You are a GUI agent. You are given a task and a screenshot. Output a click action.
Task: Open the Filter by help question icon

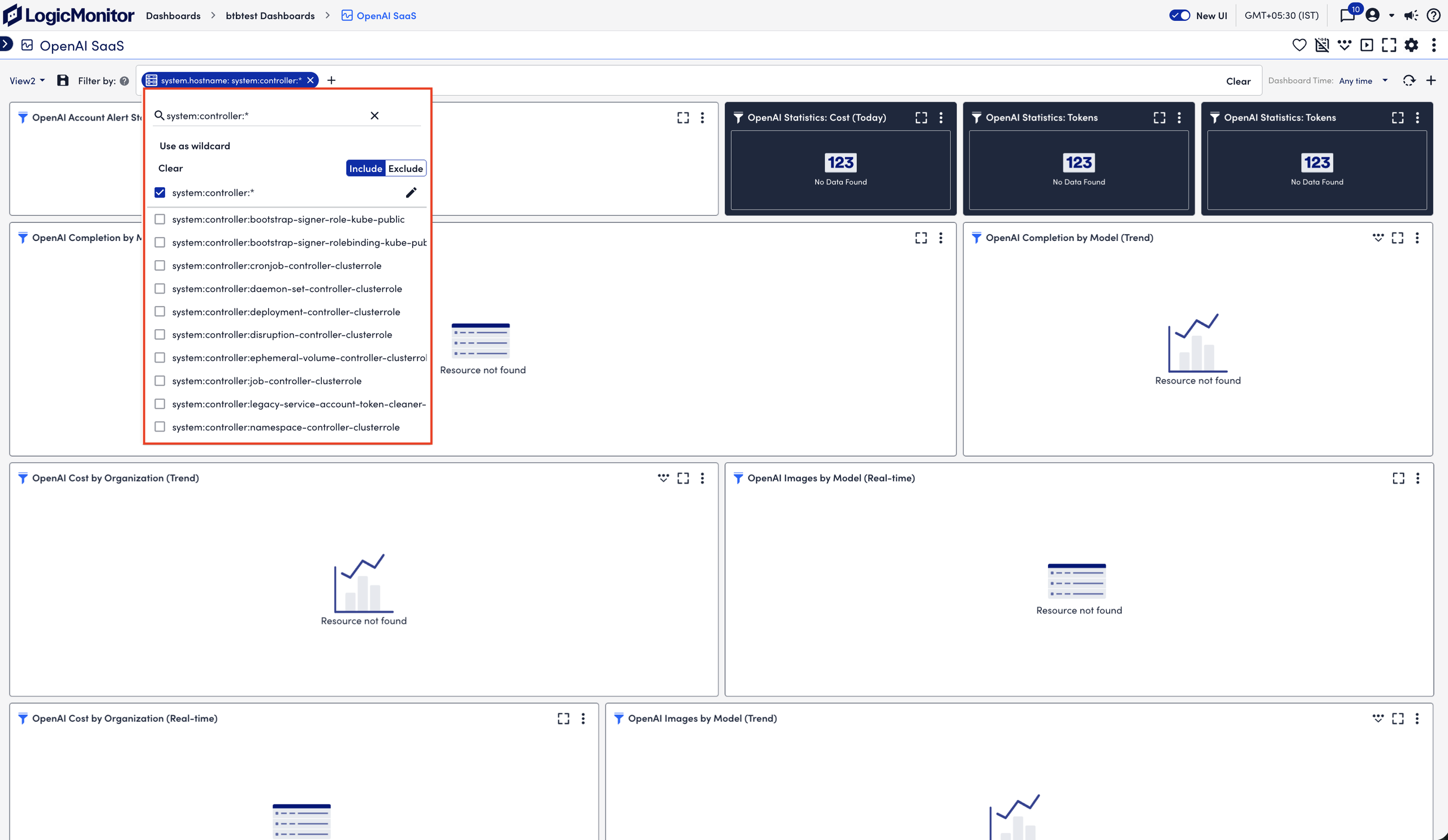click(x=124, y=81)
